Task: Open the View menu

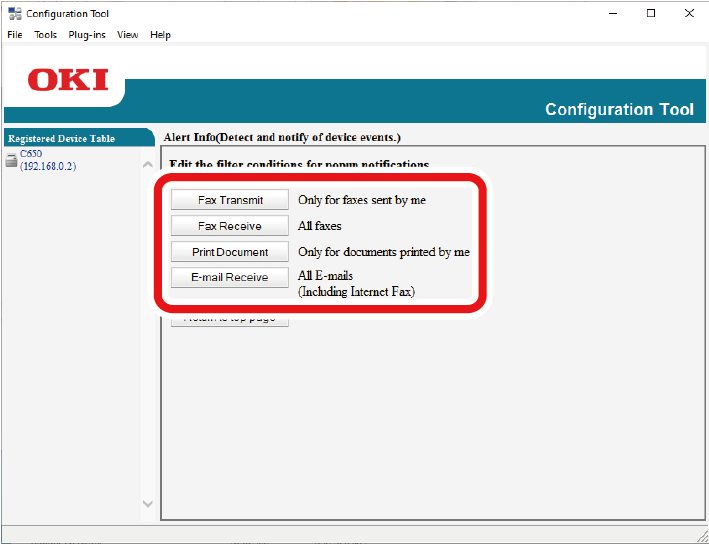Action: [x=127, y=35]
